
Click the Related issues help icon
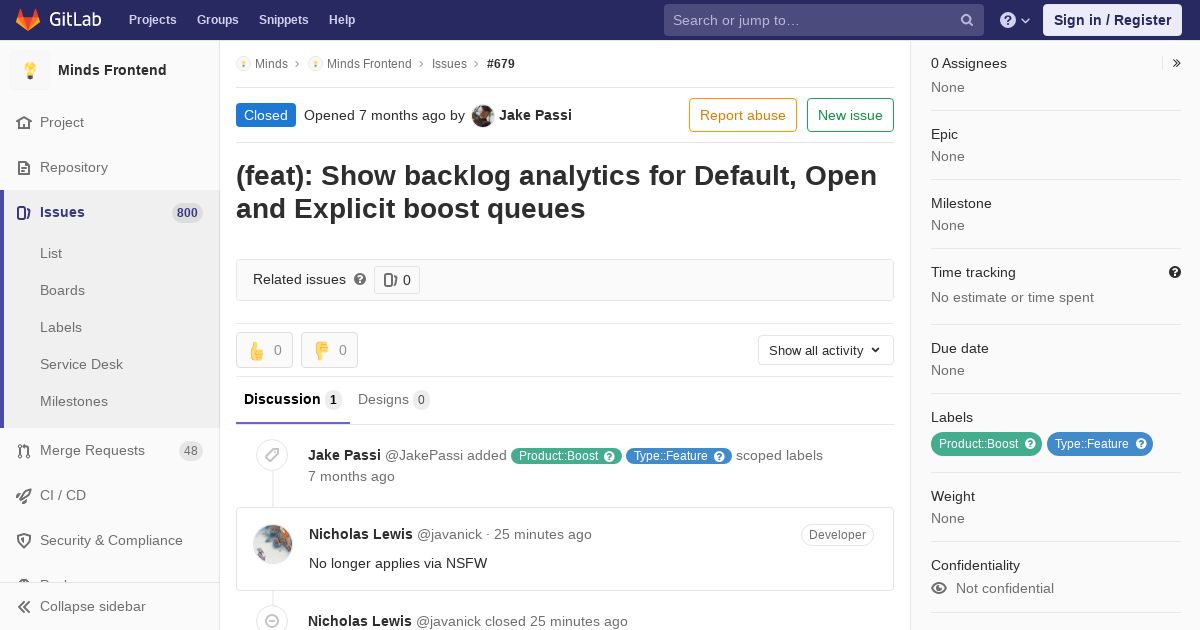coord(360,279)
